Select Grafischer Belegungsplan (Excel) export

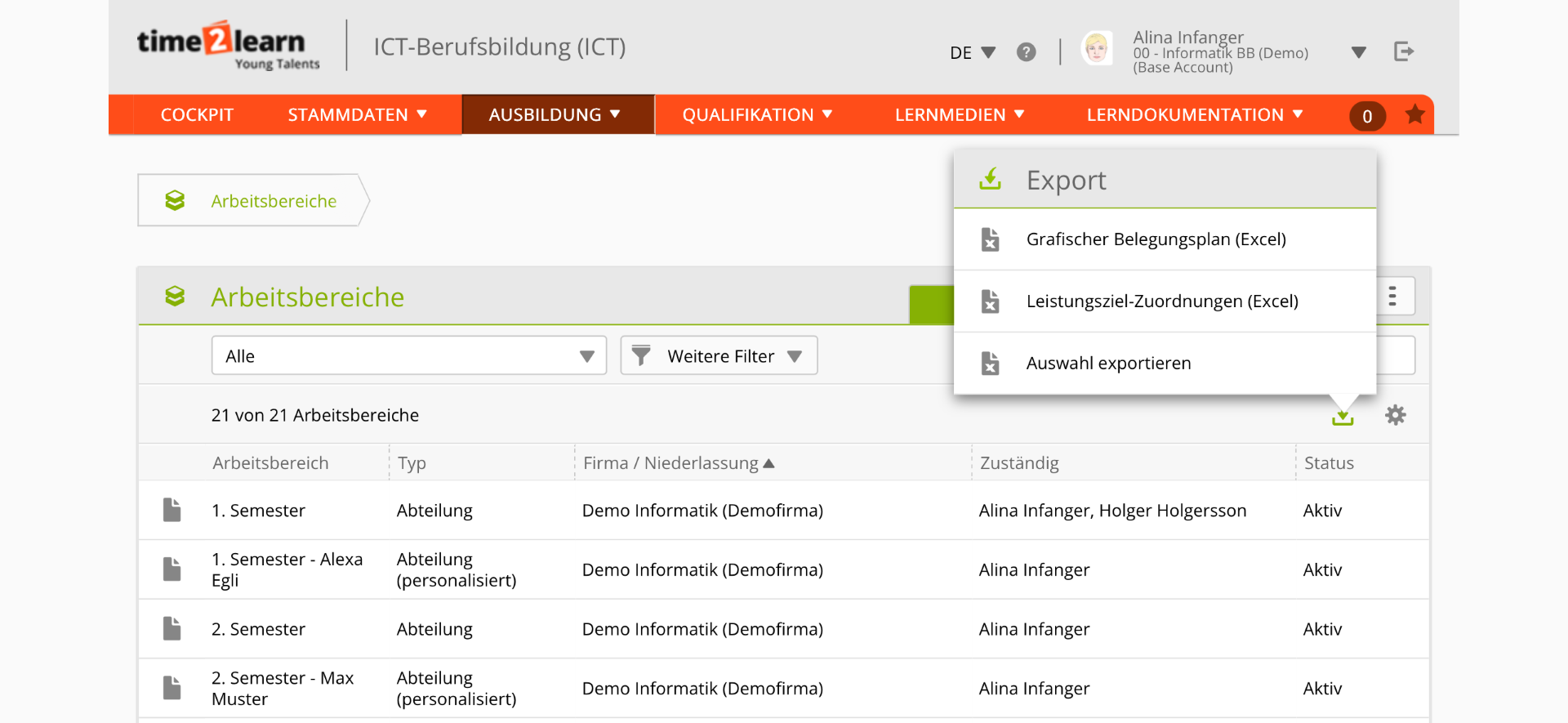click(x=1156, y=239)
